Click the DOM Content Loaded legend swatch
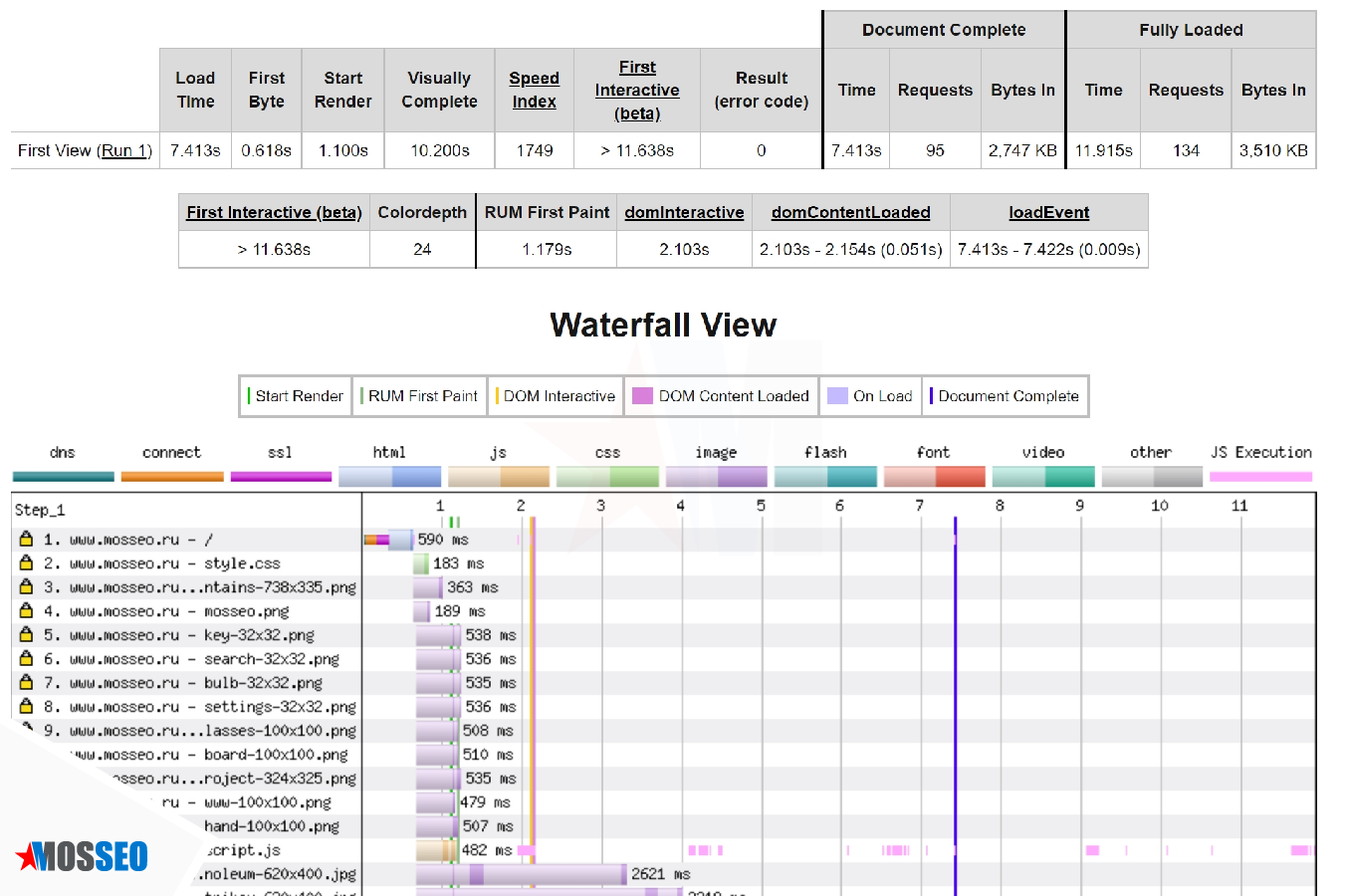1346x896 pixels. (642, 396)
